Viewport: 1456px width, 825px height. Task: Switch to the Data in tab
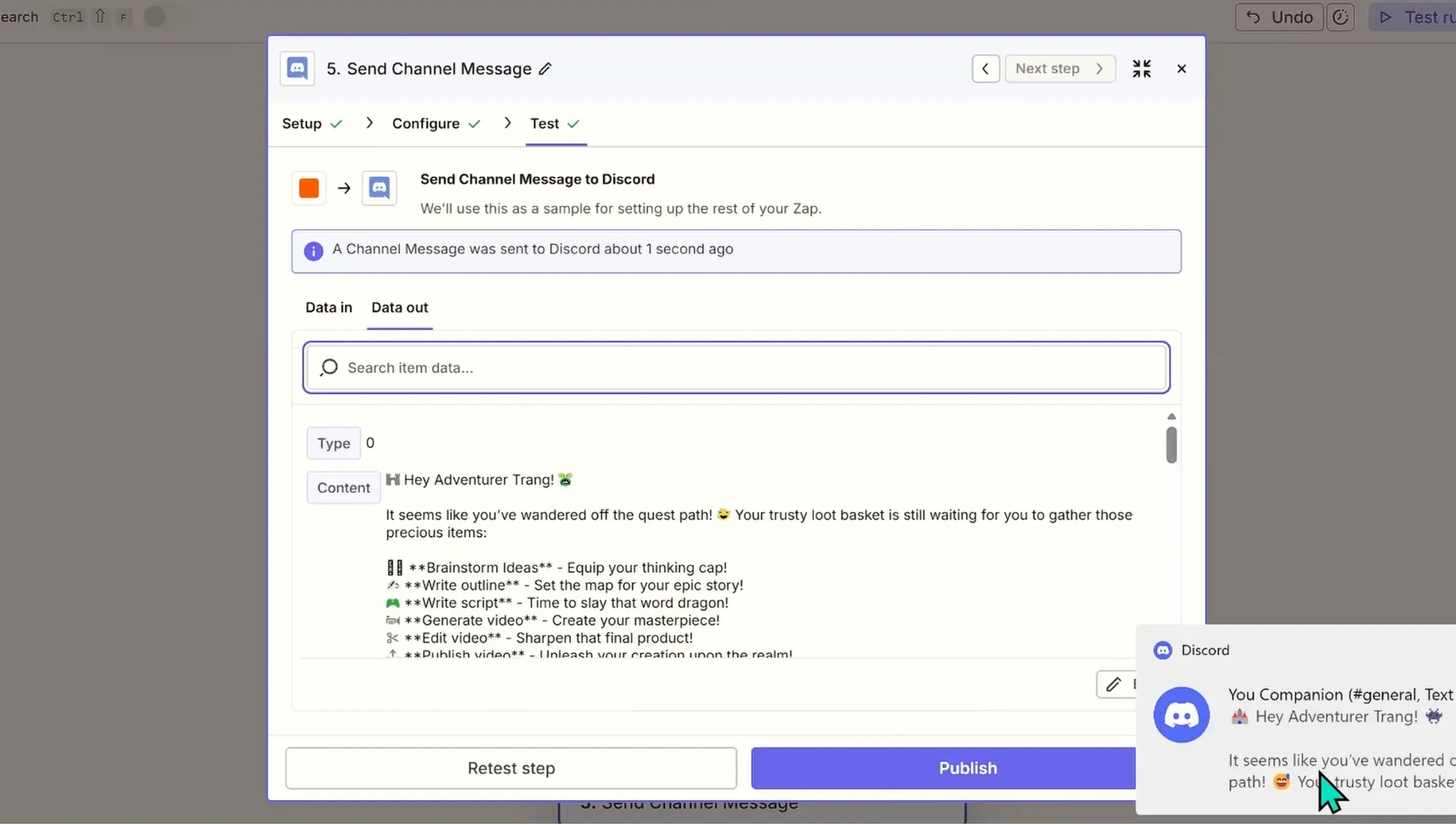328,308
